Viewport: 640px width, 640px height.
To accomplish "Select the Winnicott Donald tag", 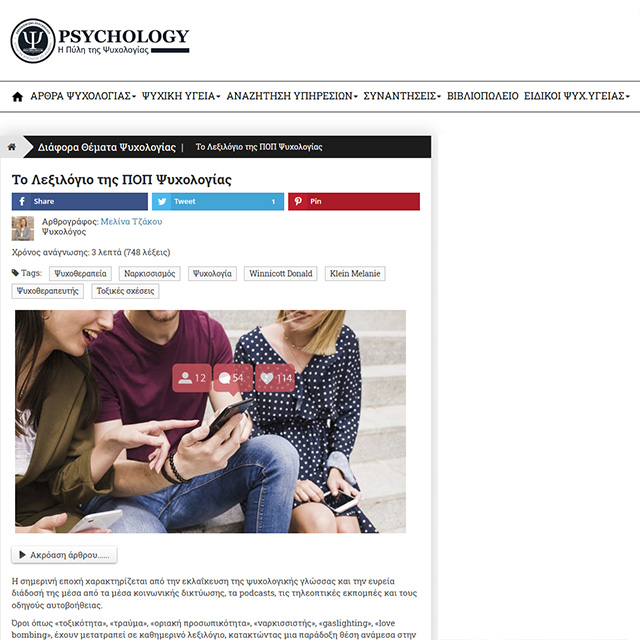I will (281, 273).
